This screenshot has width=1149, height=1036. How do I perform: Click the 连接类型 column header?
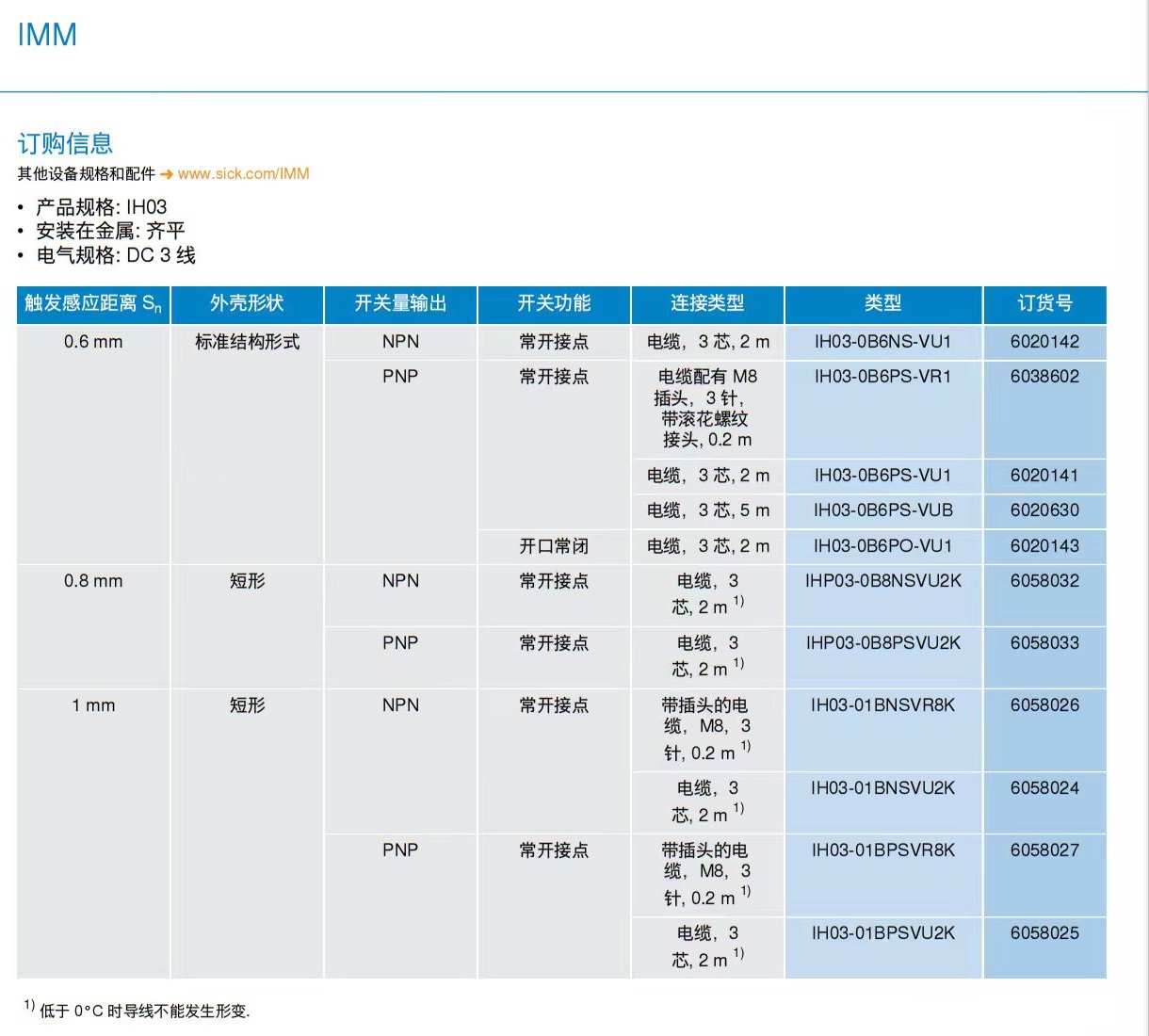point(707,303)
